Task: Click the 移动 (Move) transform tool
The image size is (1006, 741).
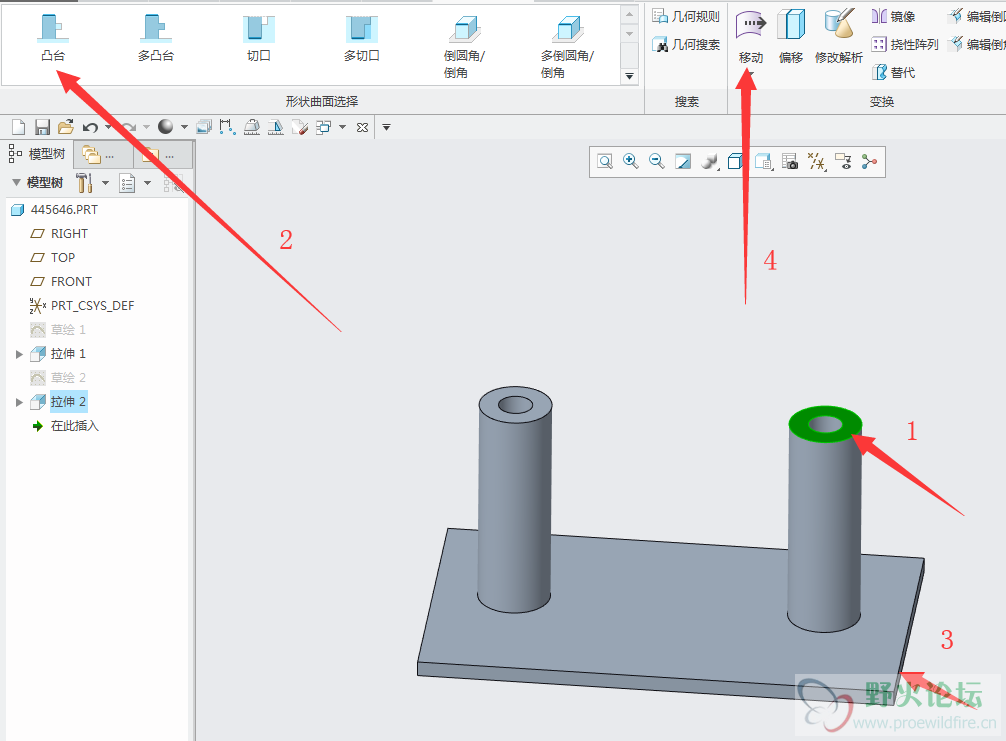Action: pos(751,37)
